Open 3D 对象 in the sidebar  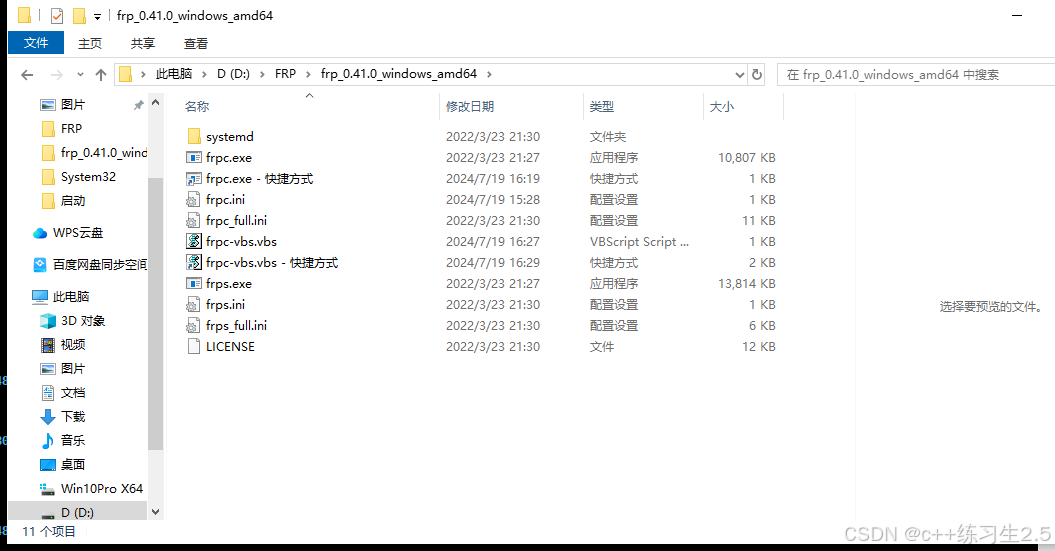tap(73, 321)
